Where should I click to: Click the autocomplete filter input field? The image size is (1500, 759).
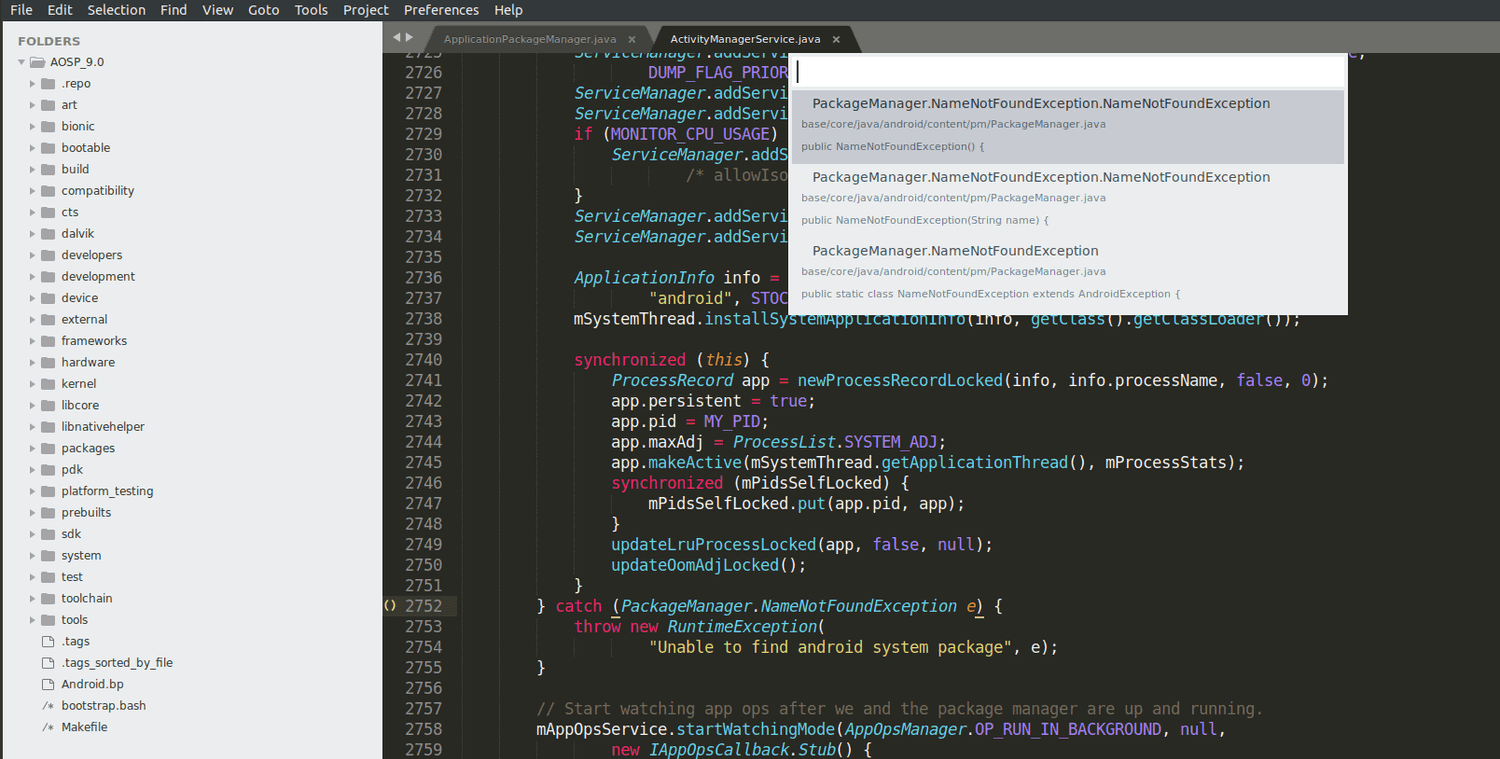[1067, 70]
